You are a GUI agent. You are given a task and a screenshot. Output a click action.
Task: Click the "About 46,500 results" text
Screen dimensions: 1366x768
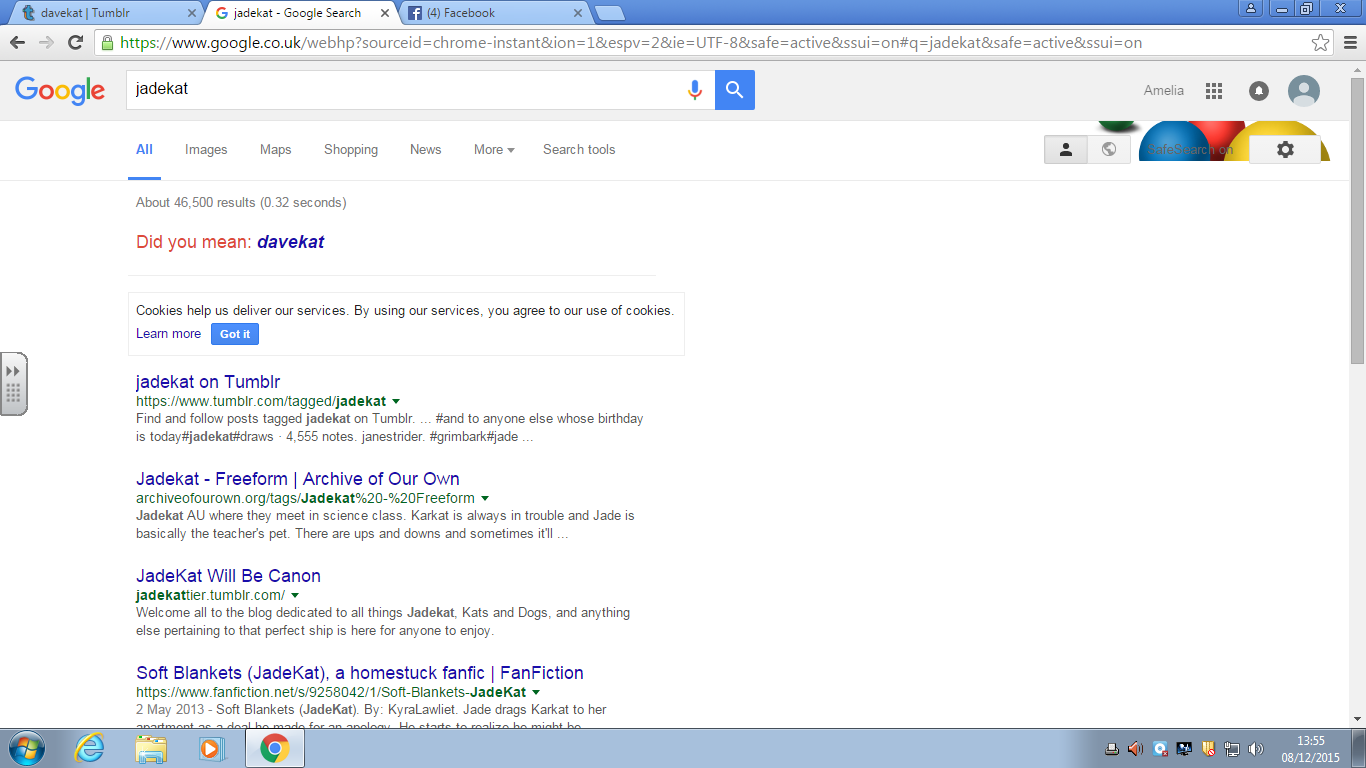coord(241,203)
